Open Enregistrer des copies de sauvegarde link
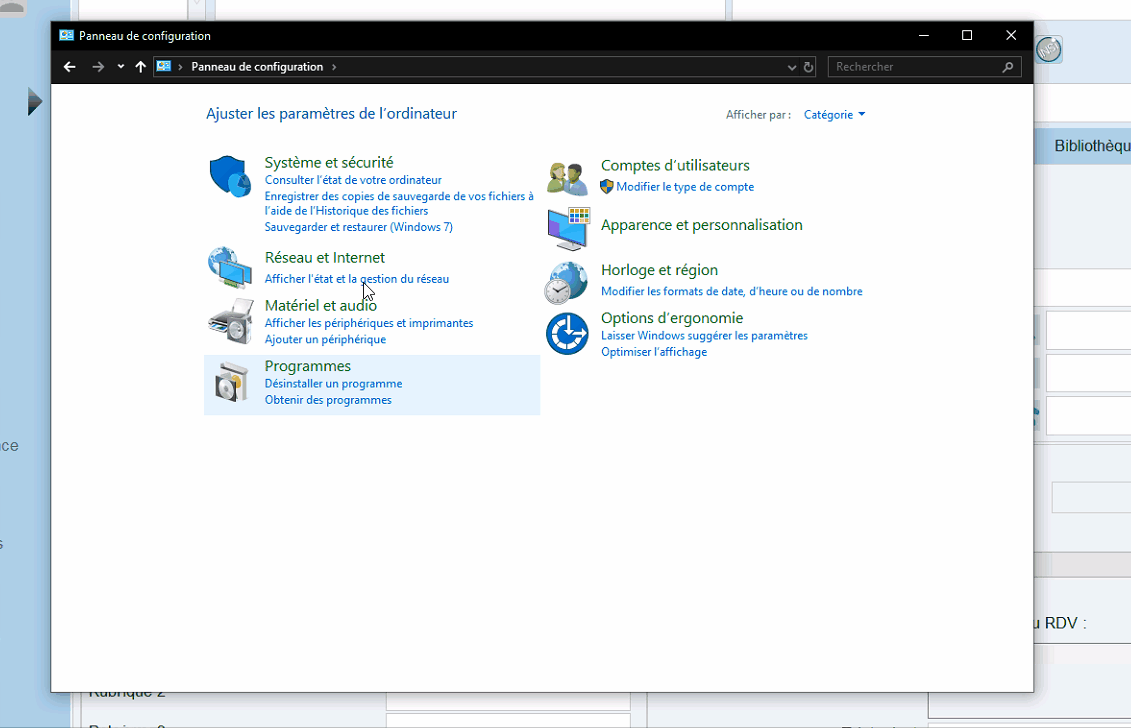Viewport: 1131px width, 728px height. pos(399,203)
